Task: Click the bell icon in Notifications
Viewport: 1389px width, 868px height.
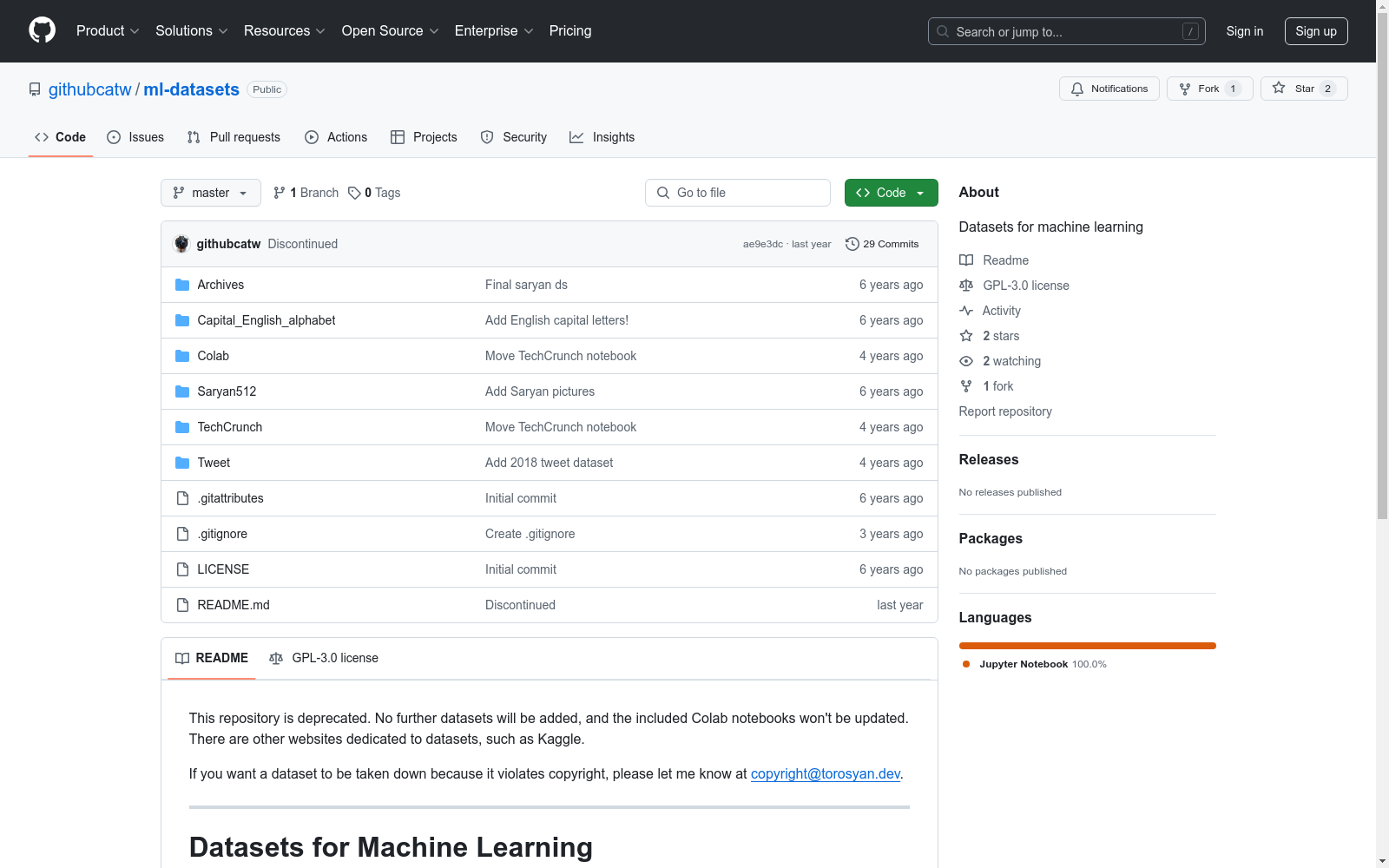Action: pos(1077,89)
